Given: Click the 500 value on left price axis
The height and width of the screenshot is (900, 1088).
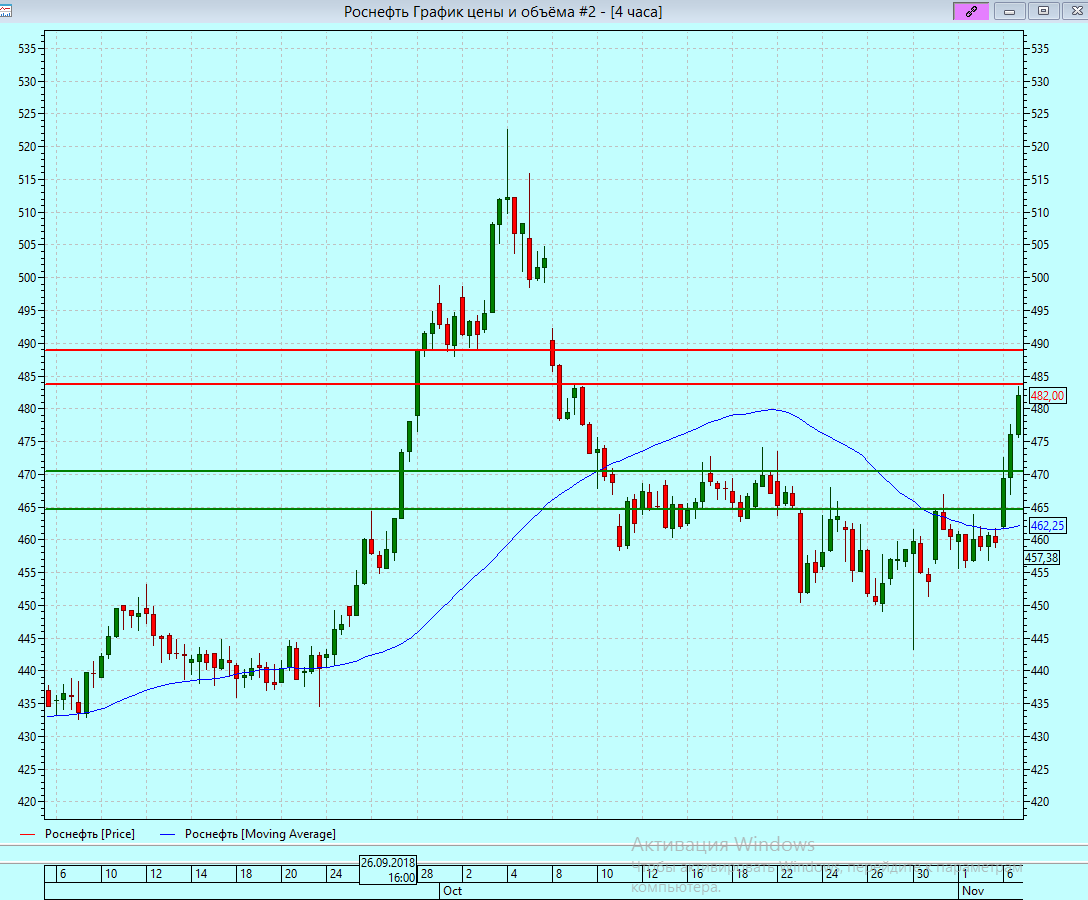Looking at the screenshot, I should tap(27, 278).
